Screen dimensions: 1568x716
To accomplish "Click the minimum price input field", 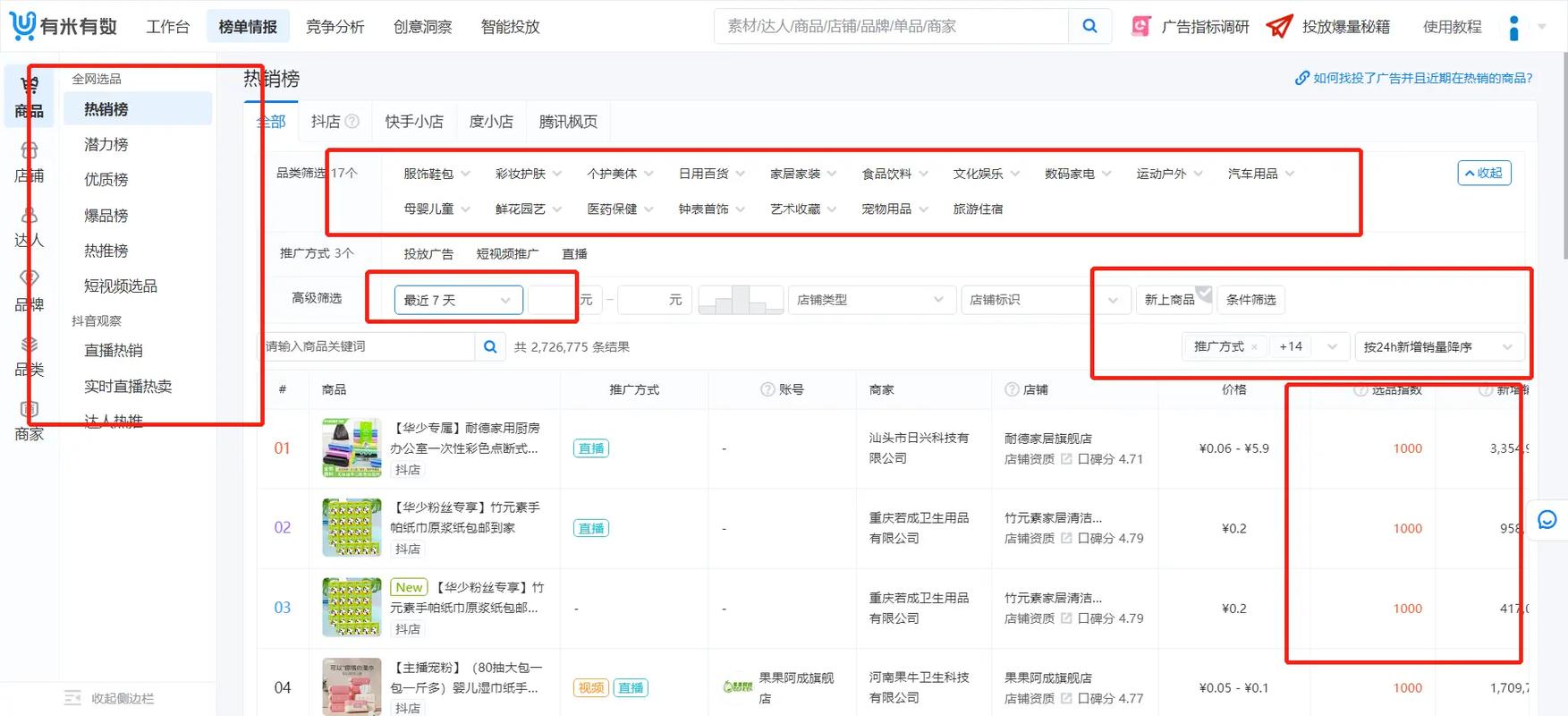I will coord(564,300).
